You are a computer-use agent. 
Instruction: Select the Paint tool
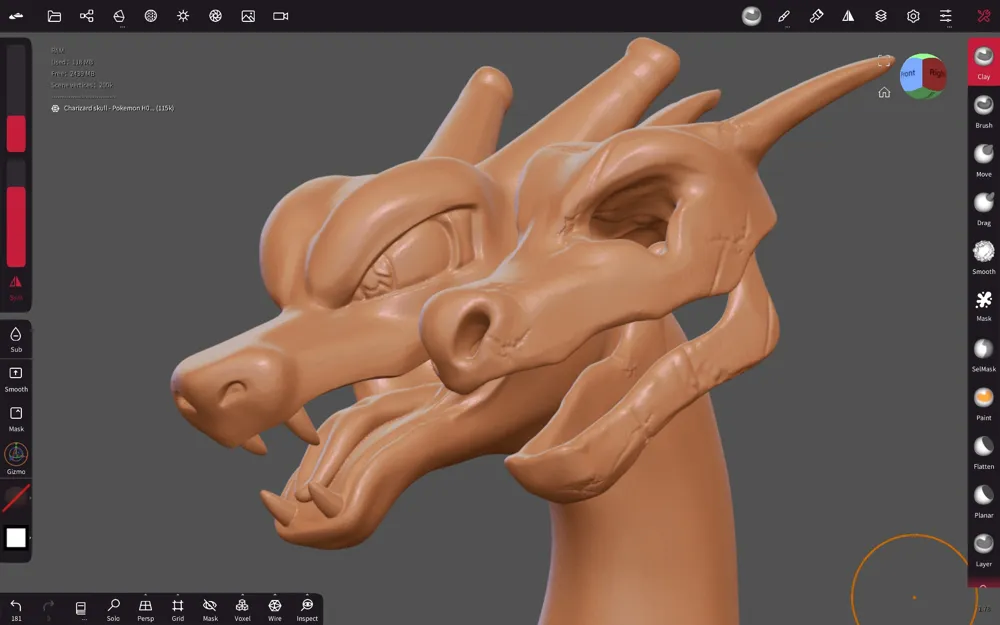pos(983,403)
